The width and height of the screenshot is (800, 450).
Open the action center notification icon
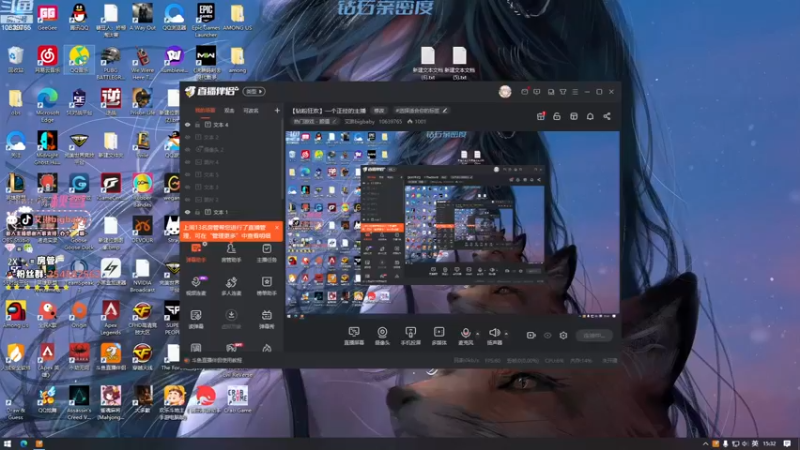coord(787,444)
